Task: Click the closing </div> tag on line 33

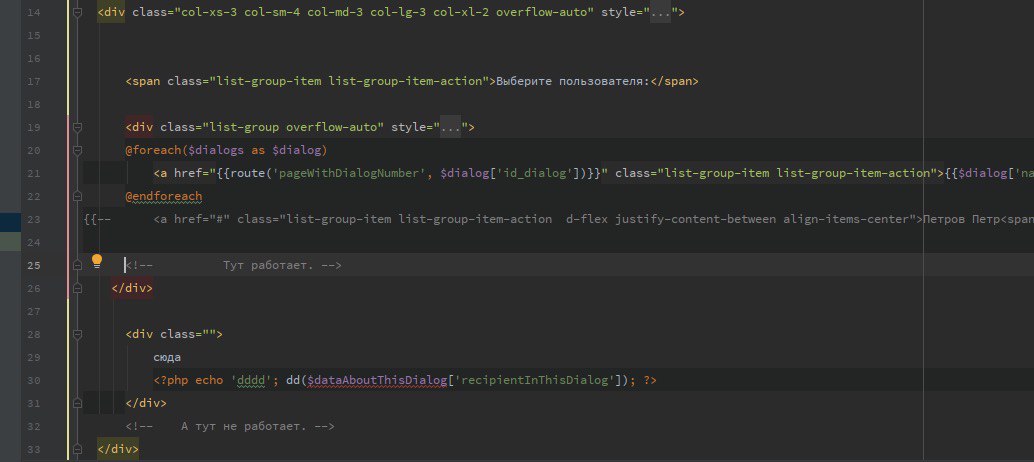Action: (118, 449)
